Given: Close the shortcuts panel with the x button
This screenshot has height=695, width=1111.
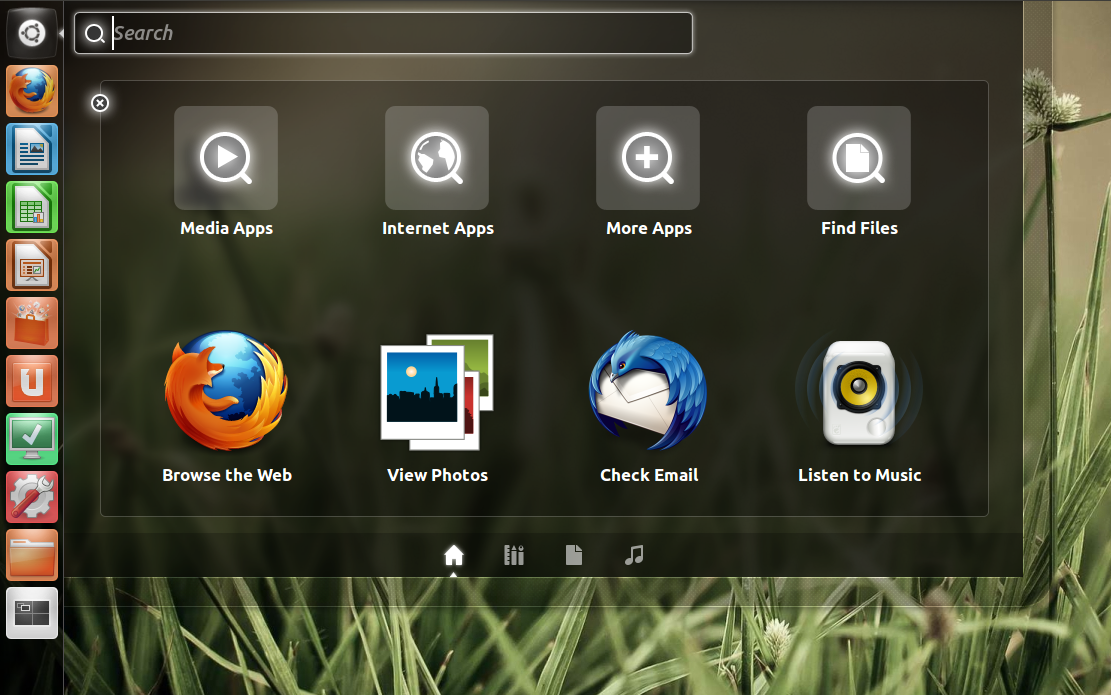Looking at the screenshot, I should (x=100, y=103).
